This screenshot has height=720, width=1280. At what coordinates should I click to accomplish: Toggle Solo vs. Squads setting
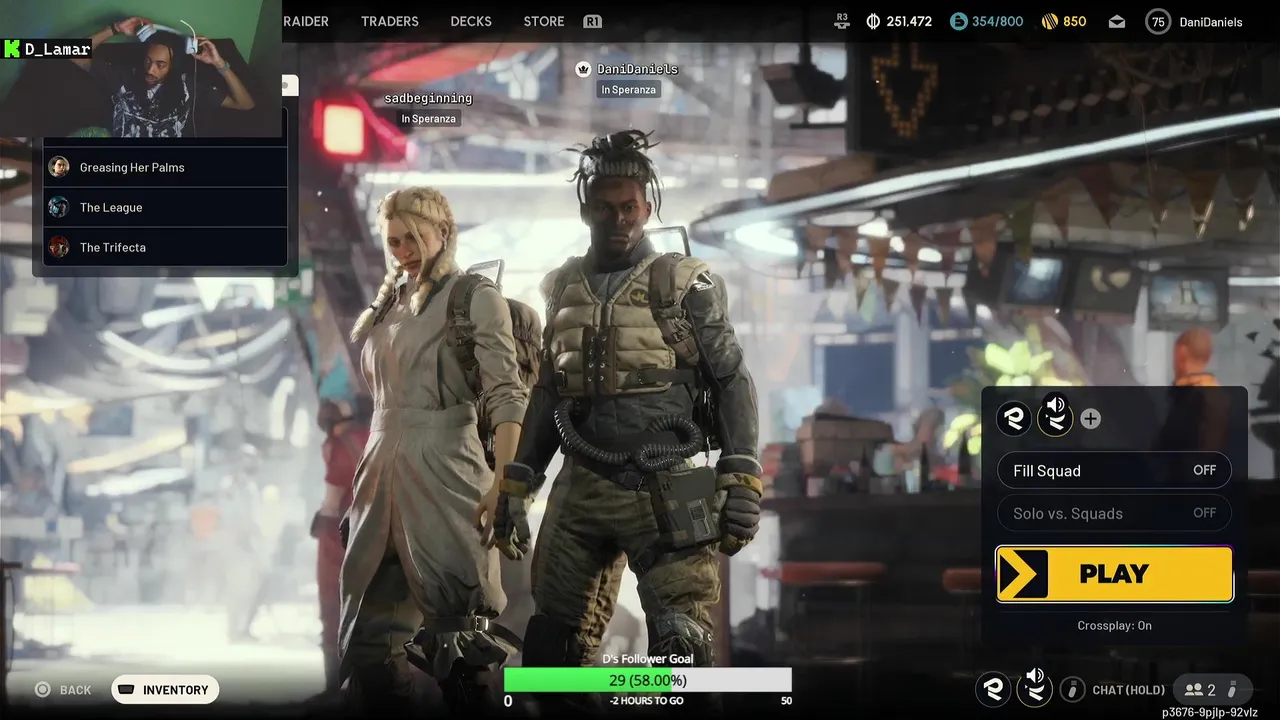1114,513
